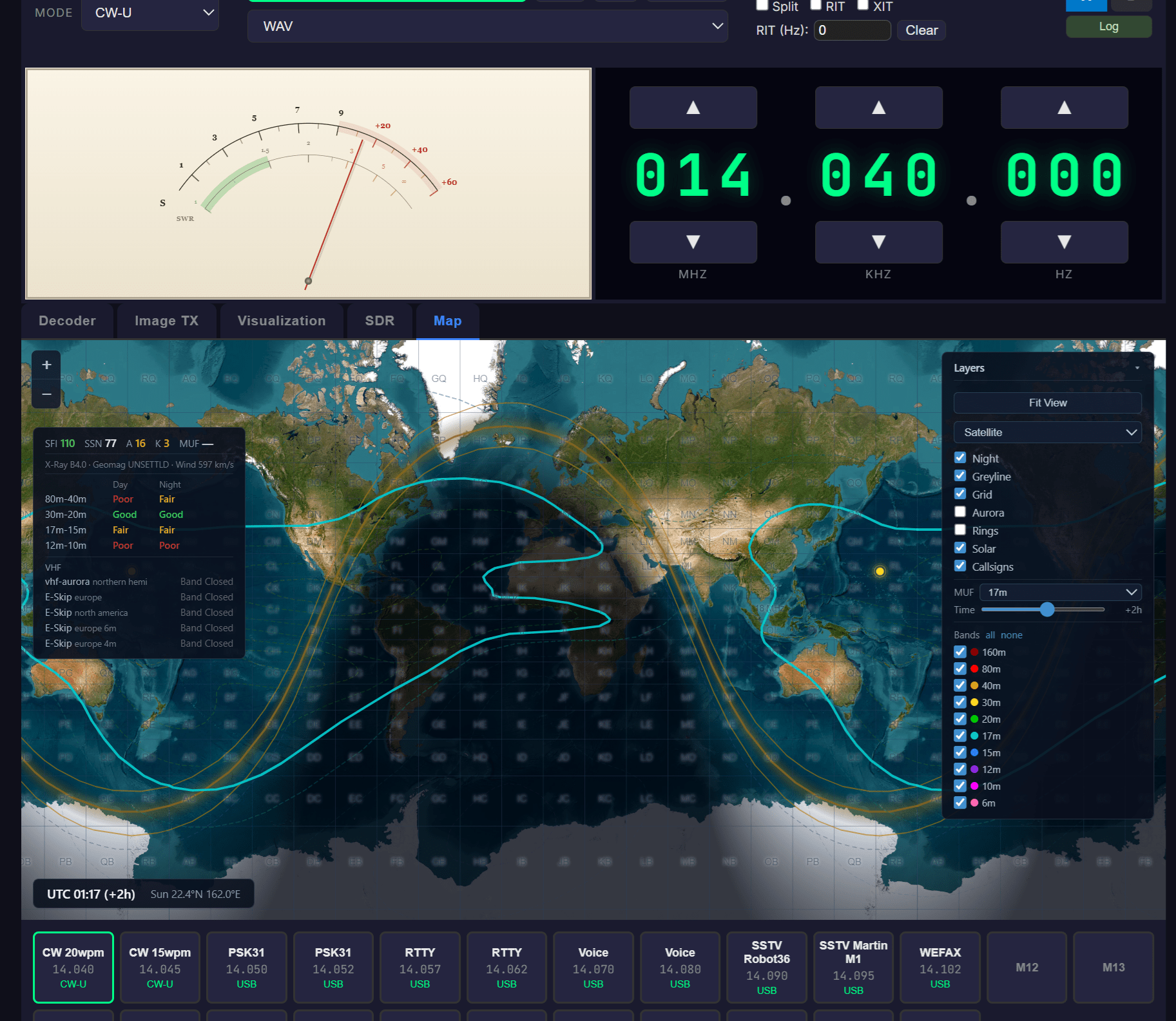Uncheck the 17m band
The height and width of the screenshot is (1021, 1176).
click(960, 735)
